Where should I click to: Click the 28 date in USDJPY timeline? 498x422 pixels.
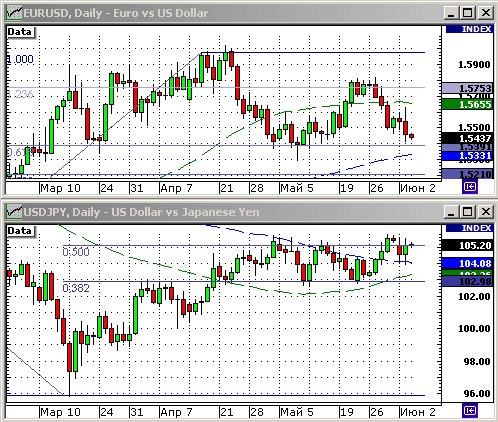tap(257, 412)
